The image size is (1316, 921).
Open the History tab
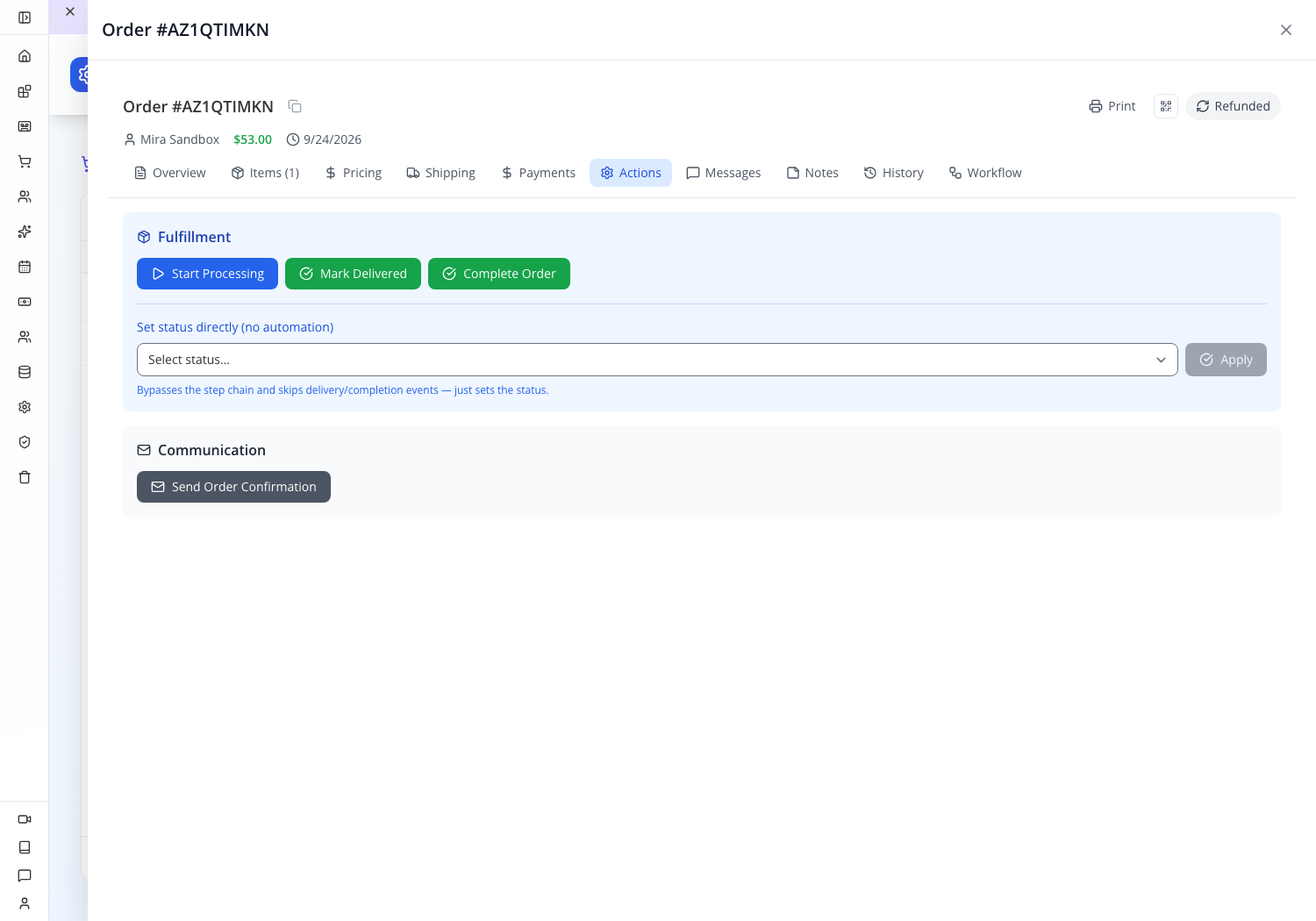[x=893, y=173]
